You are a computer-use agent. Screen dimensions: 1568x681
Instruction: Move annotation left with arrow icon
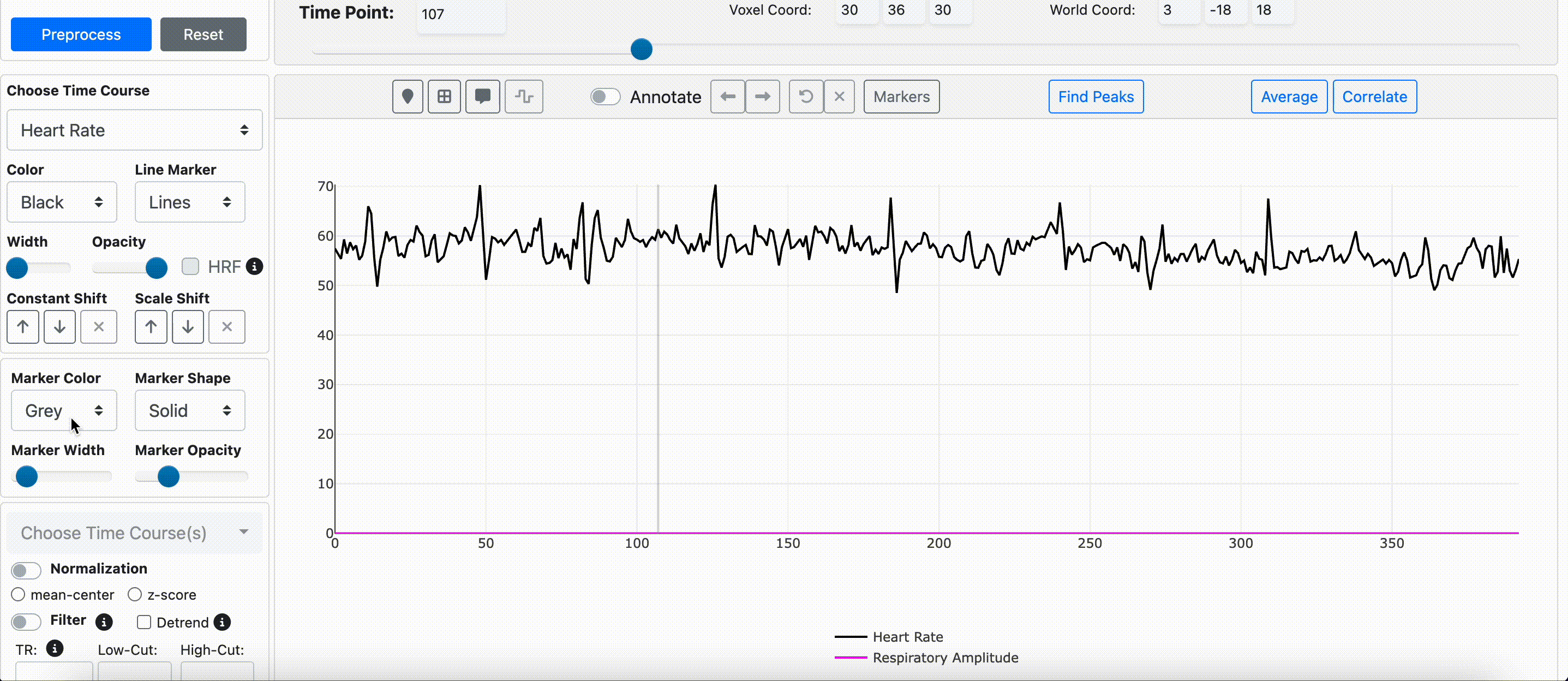pyautogui.click(x=727, y=97)
